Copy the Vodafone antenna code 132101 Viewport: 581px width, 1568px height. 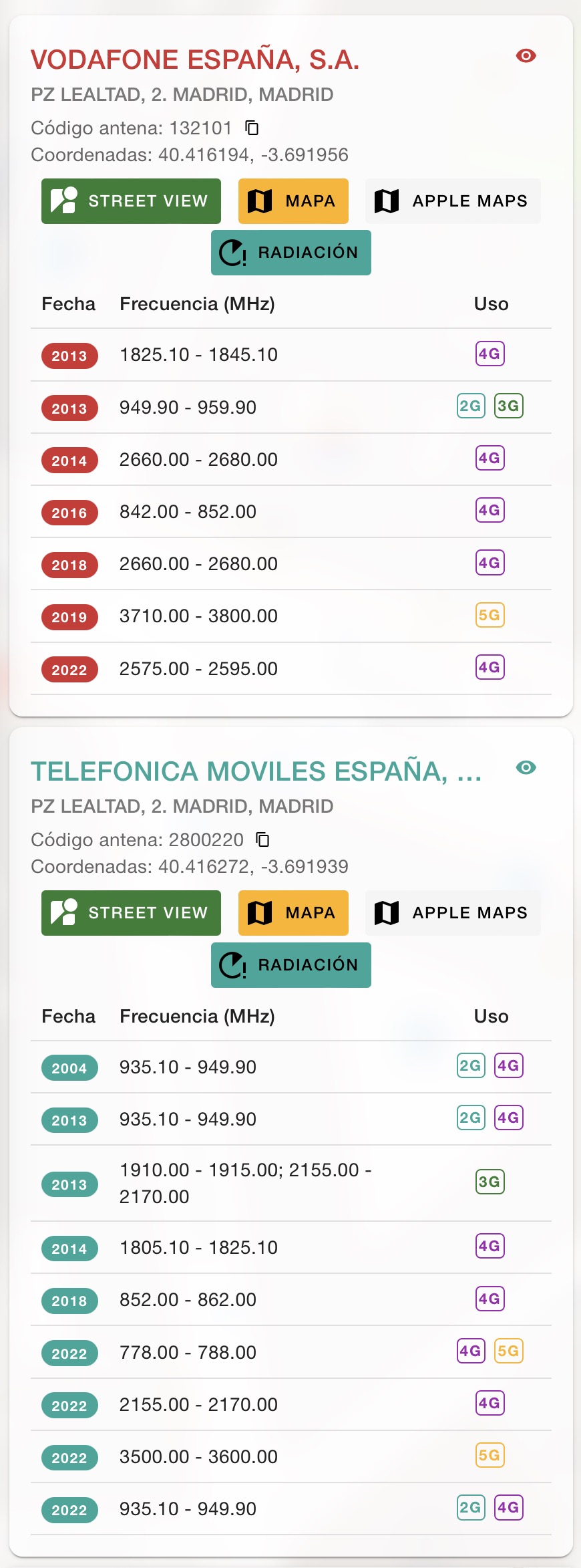(252, 128)
